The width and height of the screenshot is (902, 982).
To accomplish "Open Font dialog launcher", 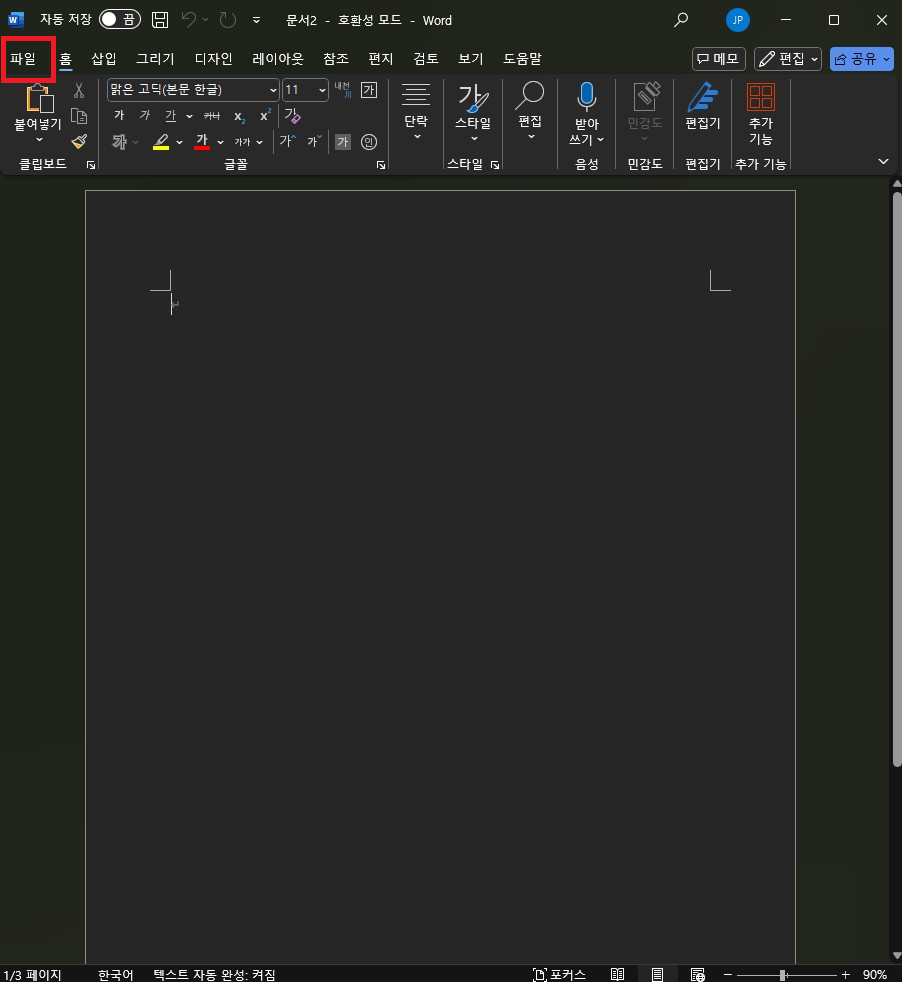I will pos(381,165).
